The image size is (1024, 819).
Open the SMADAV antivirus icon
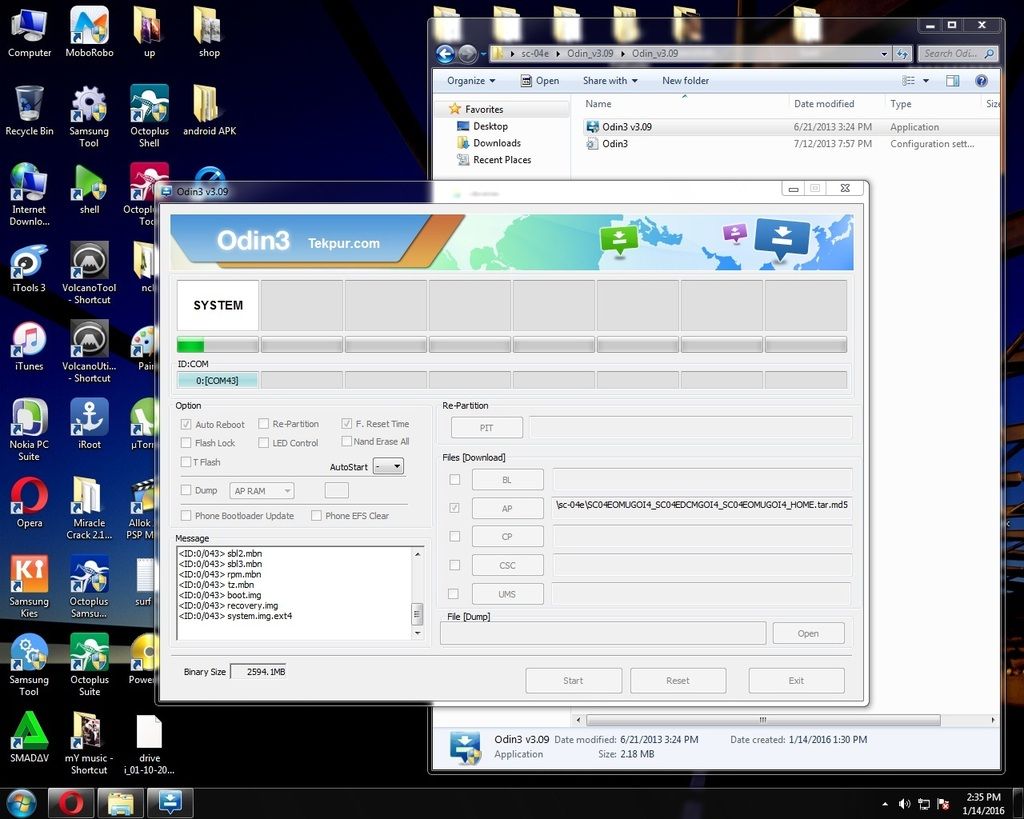click(x=29, y=731)
